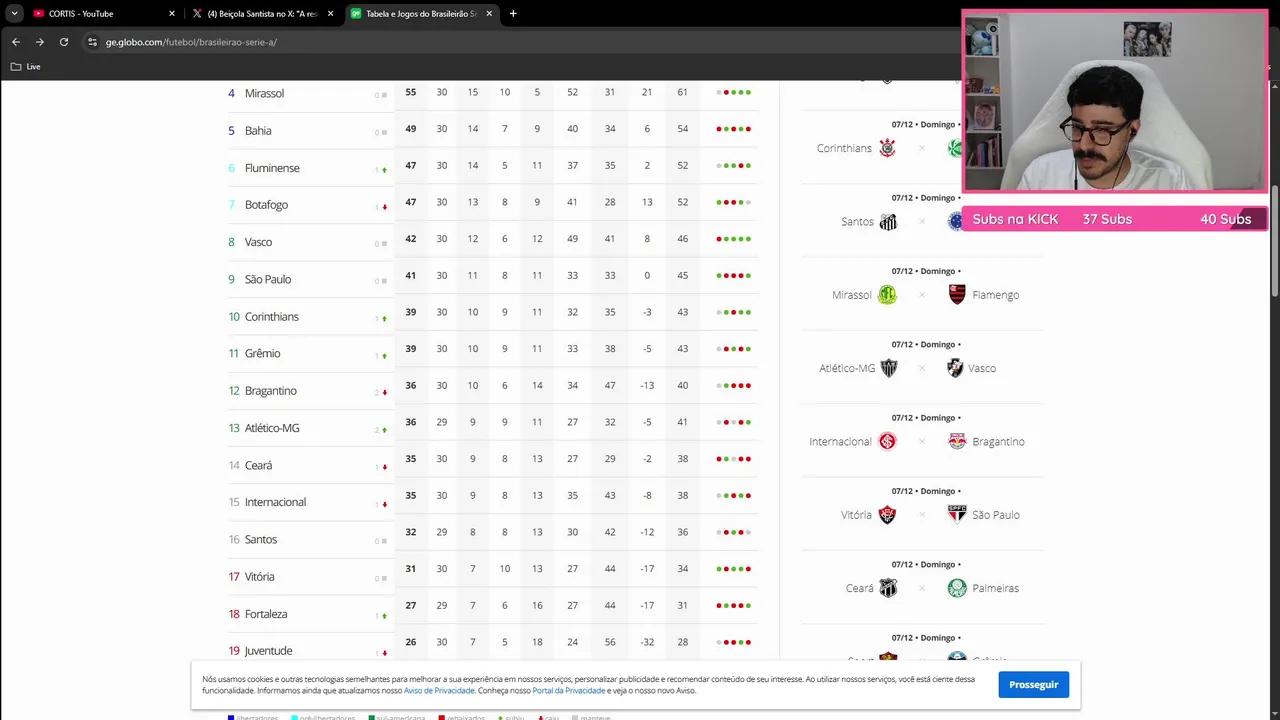This screenshot has height=720, width=1280.
Task: Click the Mirassol row in standings
Action: [x=492, y=93]
